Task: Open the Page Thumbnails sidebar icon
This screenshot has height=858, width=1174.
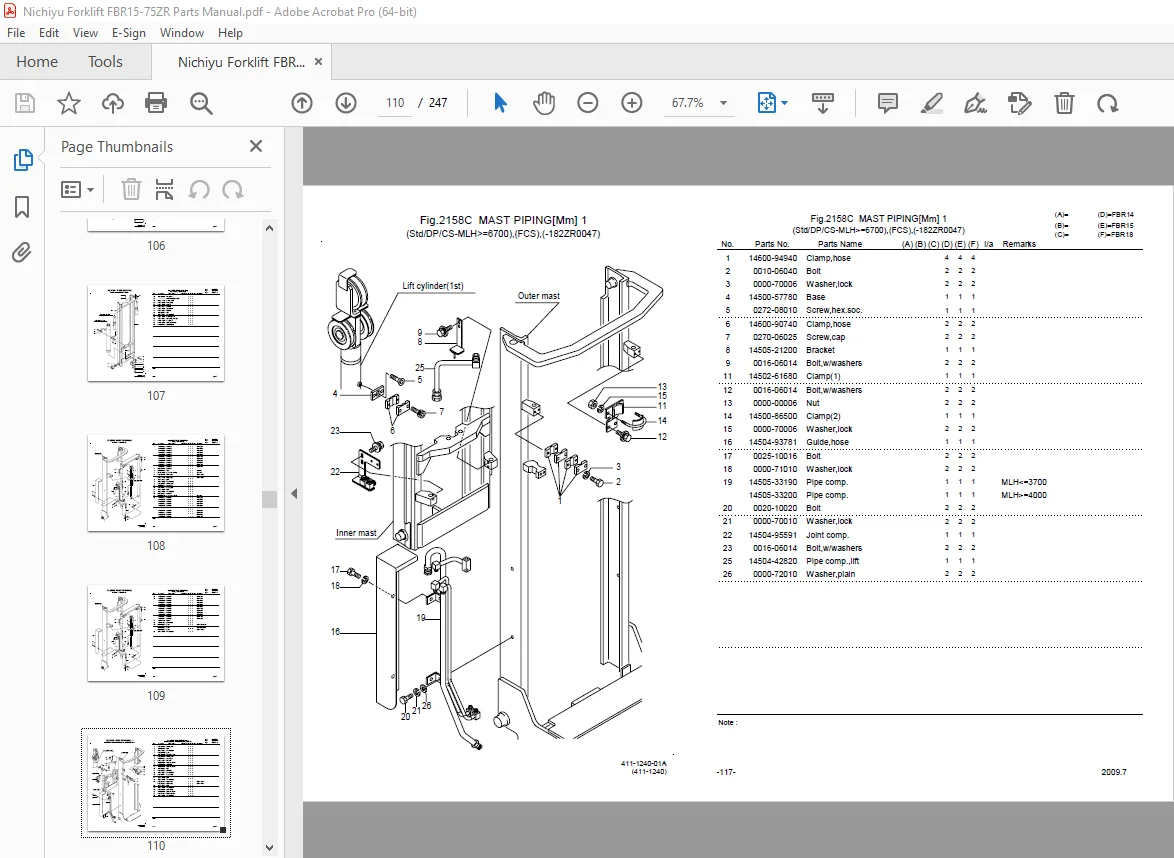Action: (x=23, y=159)
